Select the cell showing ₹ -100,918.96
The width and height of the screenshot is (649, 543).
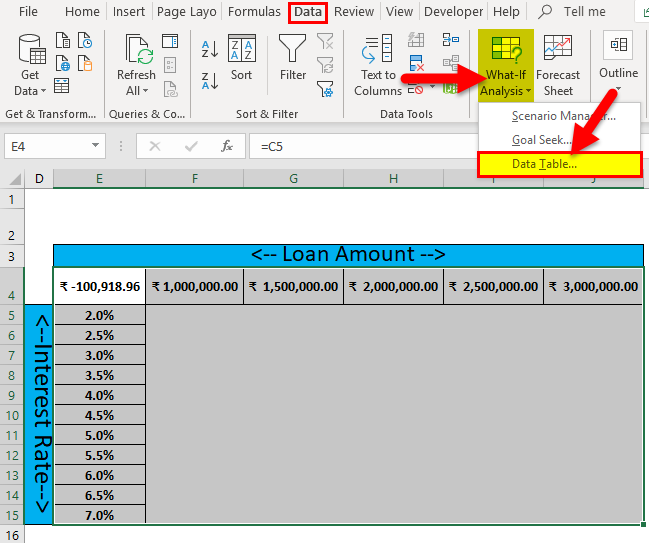[99, 286]
